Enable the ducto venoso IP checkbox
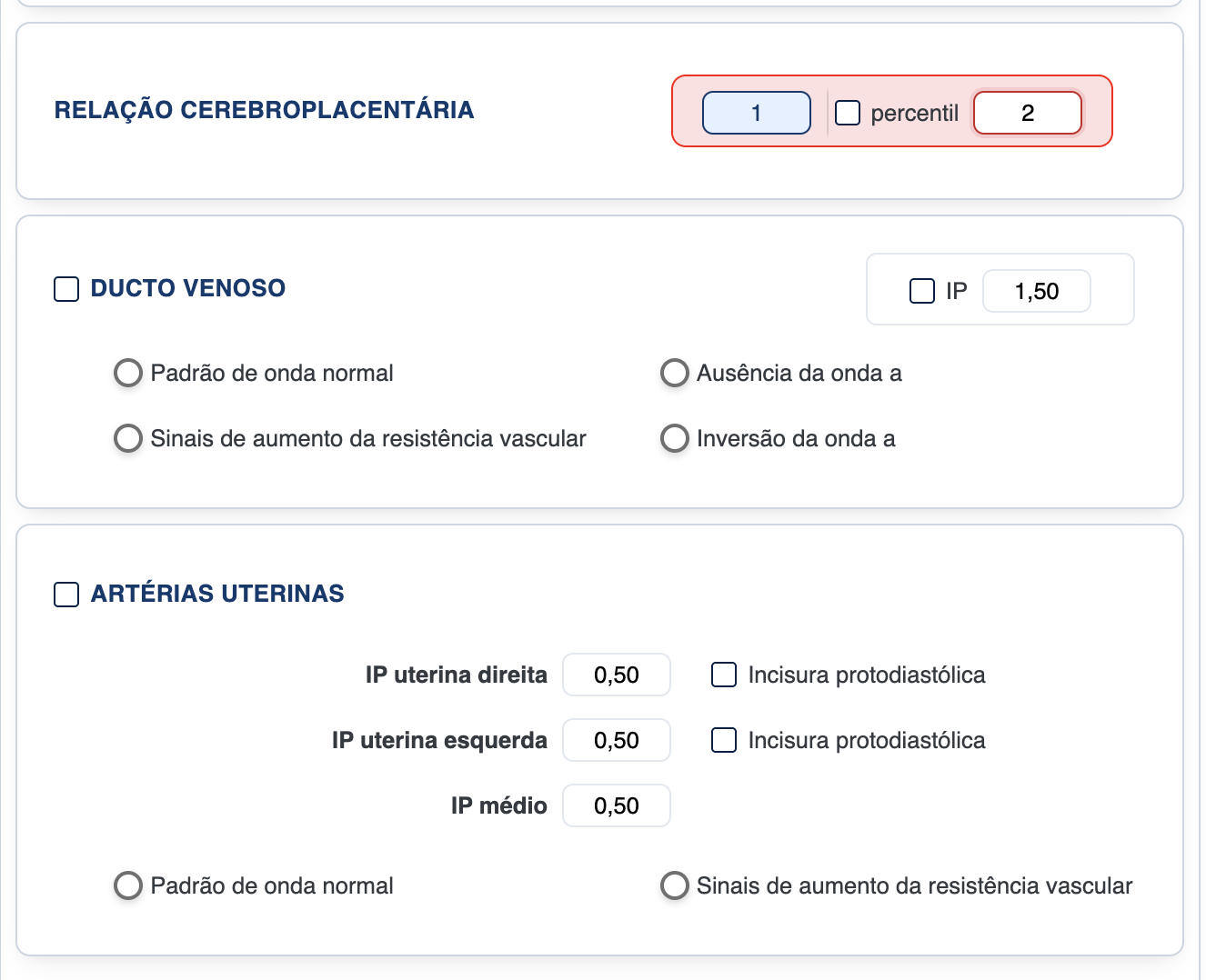The image size is (1206, 980). click(x=922, y=291)
